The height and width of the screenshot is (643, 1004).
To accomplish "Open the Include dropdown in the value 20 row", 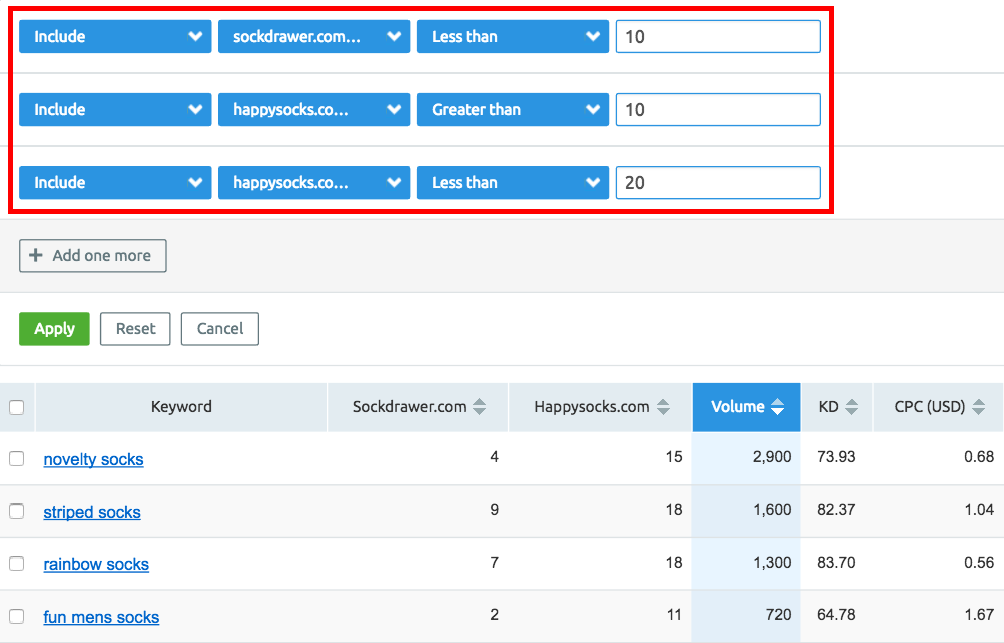I will coord(115,183).
